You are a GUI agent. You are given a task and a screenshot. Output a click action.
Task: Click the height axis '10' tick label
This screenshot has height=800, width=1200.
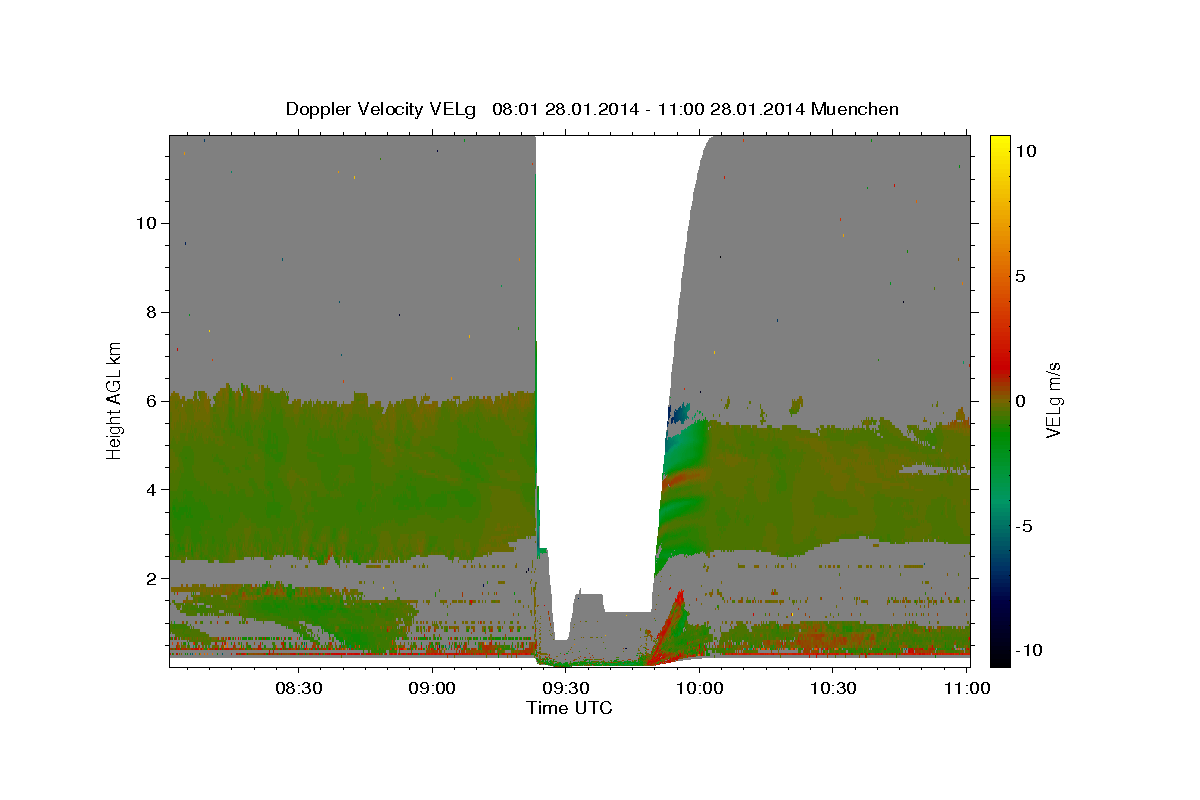(145, 222)
